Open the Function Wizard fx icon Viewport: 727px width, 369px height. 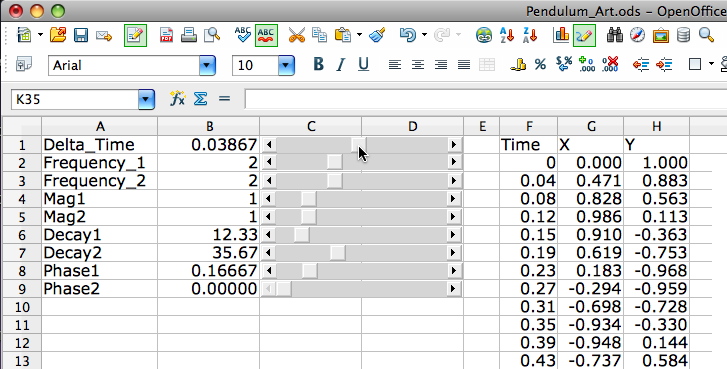coord(177,98)
